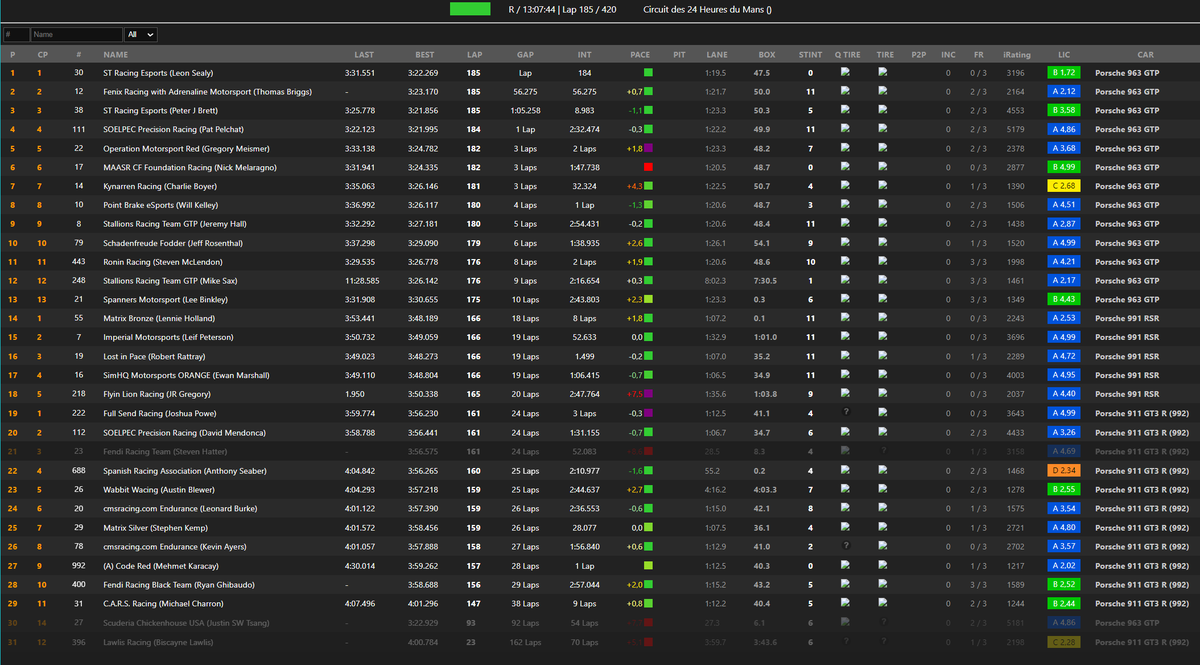Click the Q TIRE icon for Fenix Racing row
1200x665 pixels.
[x=846, y=91]
